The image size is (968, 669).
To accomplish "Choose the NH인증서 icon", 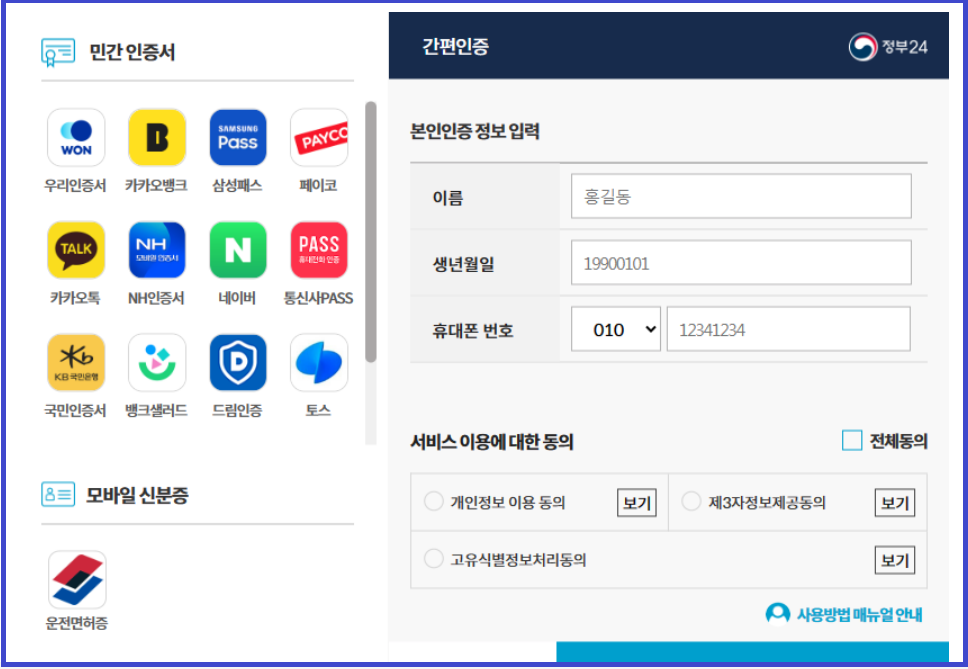I will pyautogui.click(x=157, y=250).
